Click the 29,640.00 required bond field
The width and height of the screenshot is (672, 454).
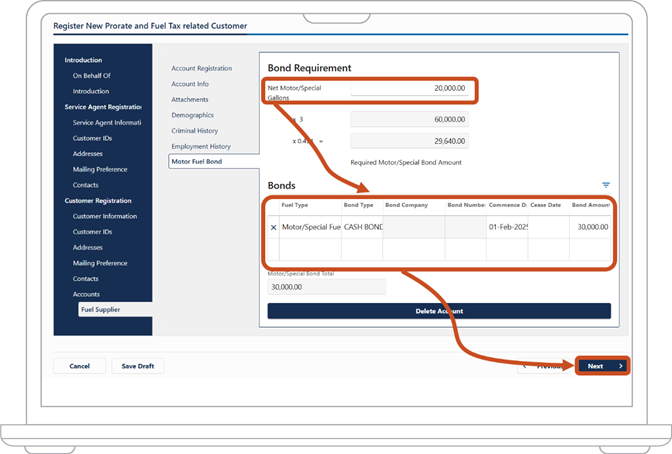point(409,141)
